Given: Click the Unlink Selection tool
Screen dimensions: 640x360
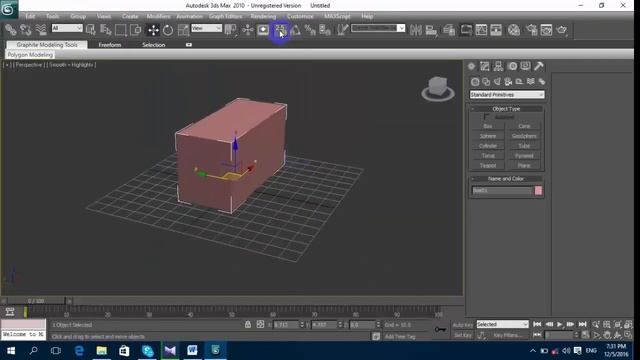Looking at the screenshot, I should click(26, 30).
